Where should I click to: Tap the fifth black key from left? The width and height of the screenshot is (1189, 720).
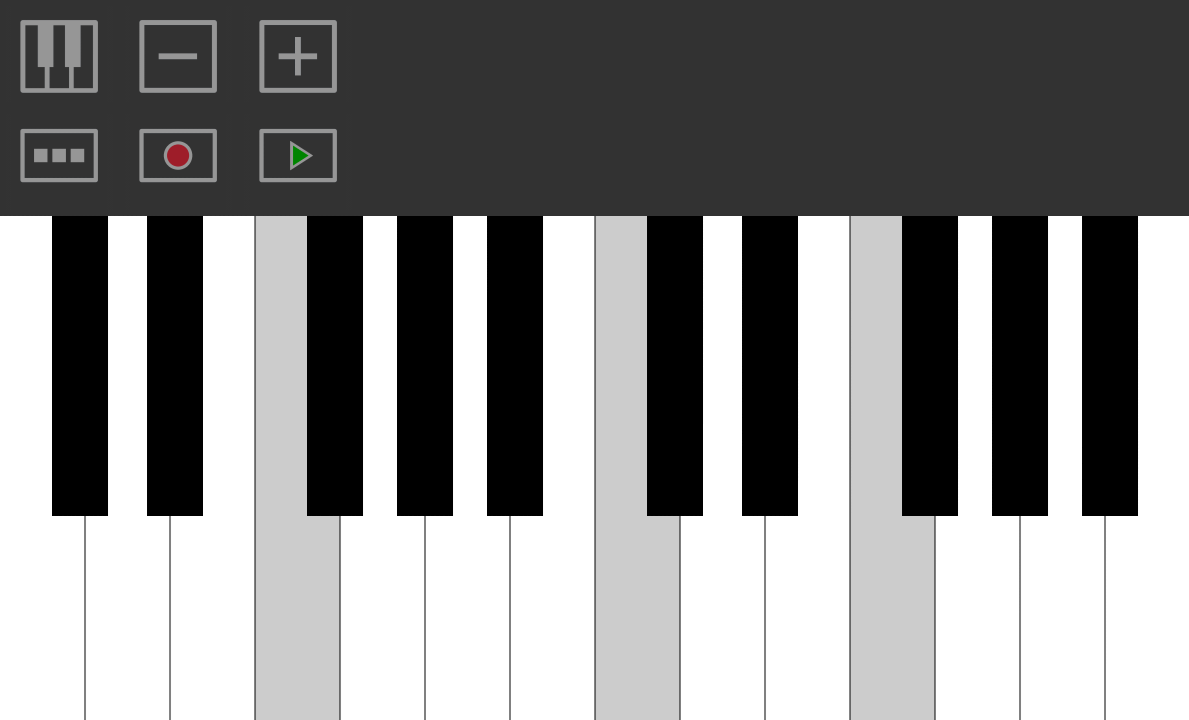point(515,365)
